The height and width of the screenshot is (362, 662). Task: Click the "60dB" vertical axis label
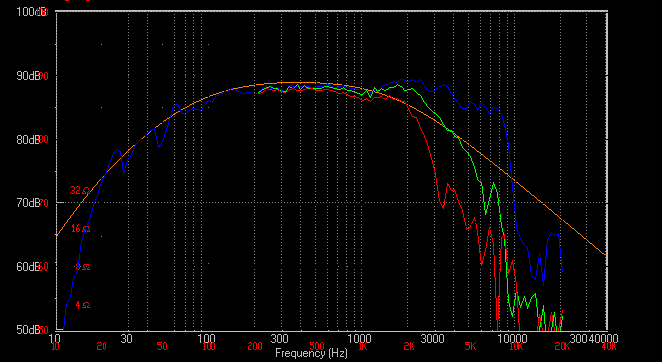(28, 267)
